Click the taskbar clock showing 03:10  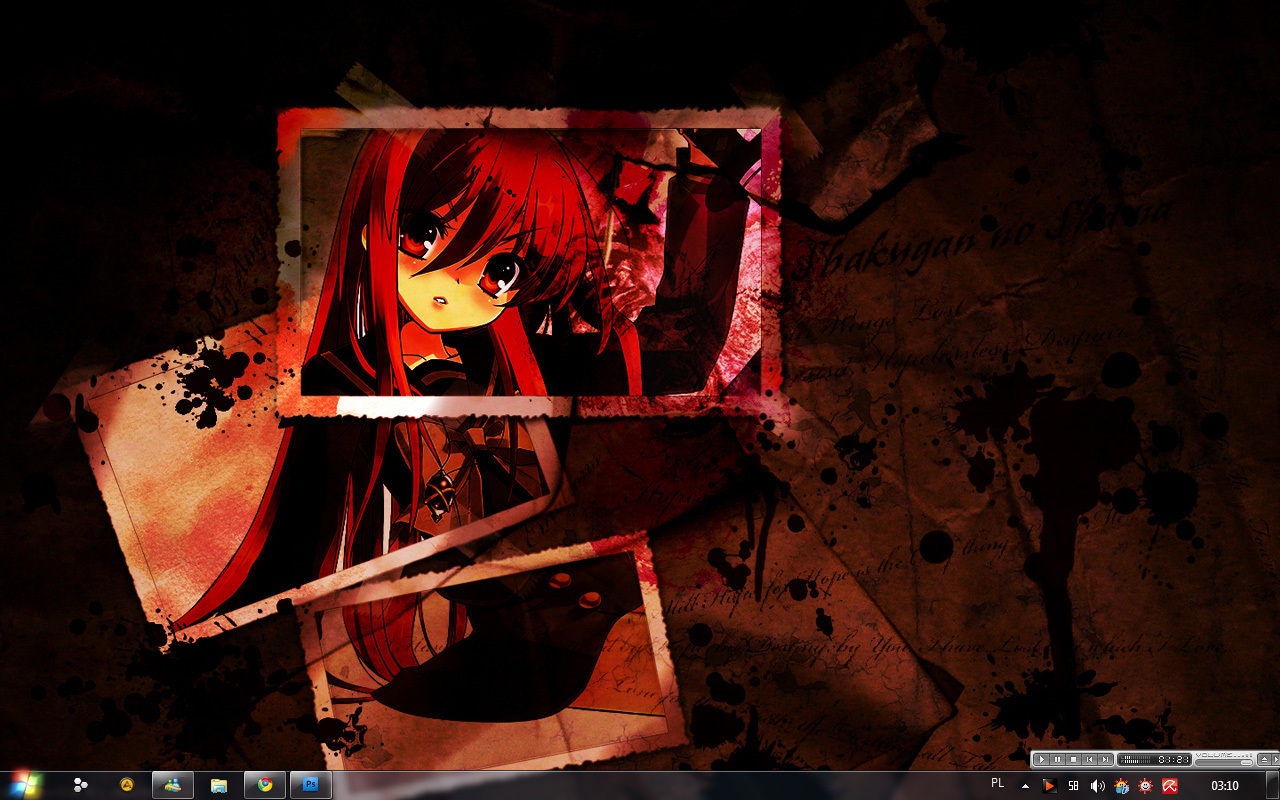1224,786
